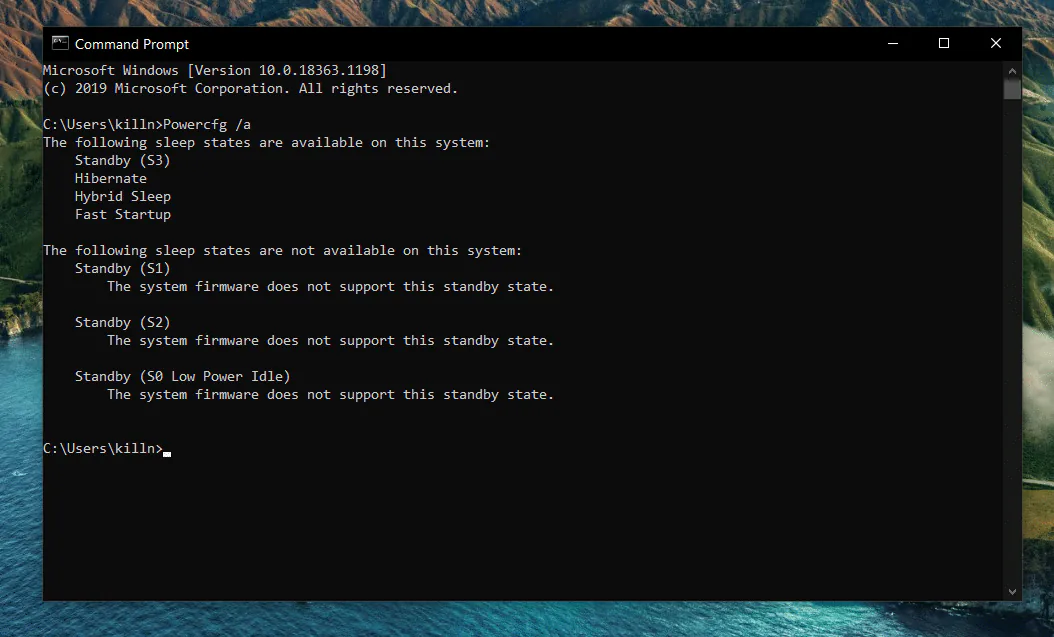
Task: Click the firmware message under Standby (S2)
Action: click(x=330, y=341)
